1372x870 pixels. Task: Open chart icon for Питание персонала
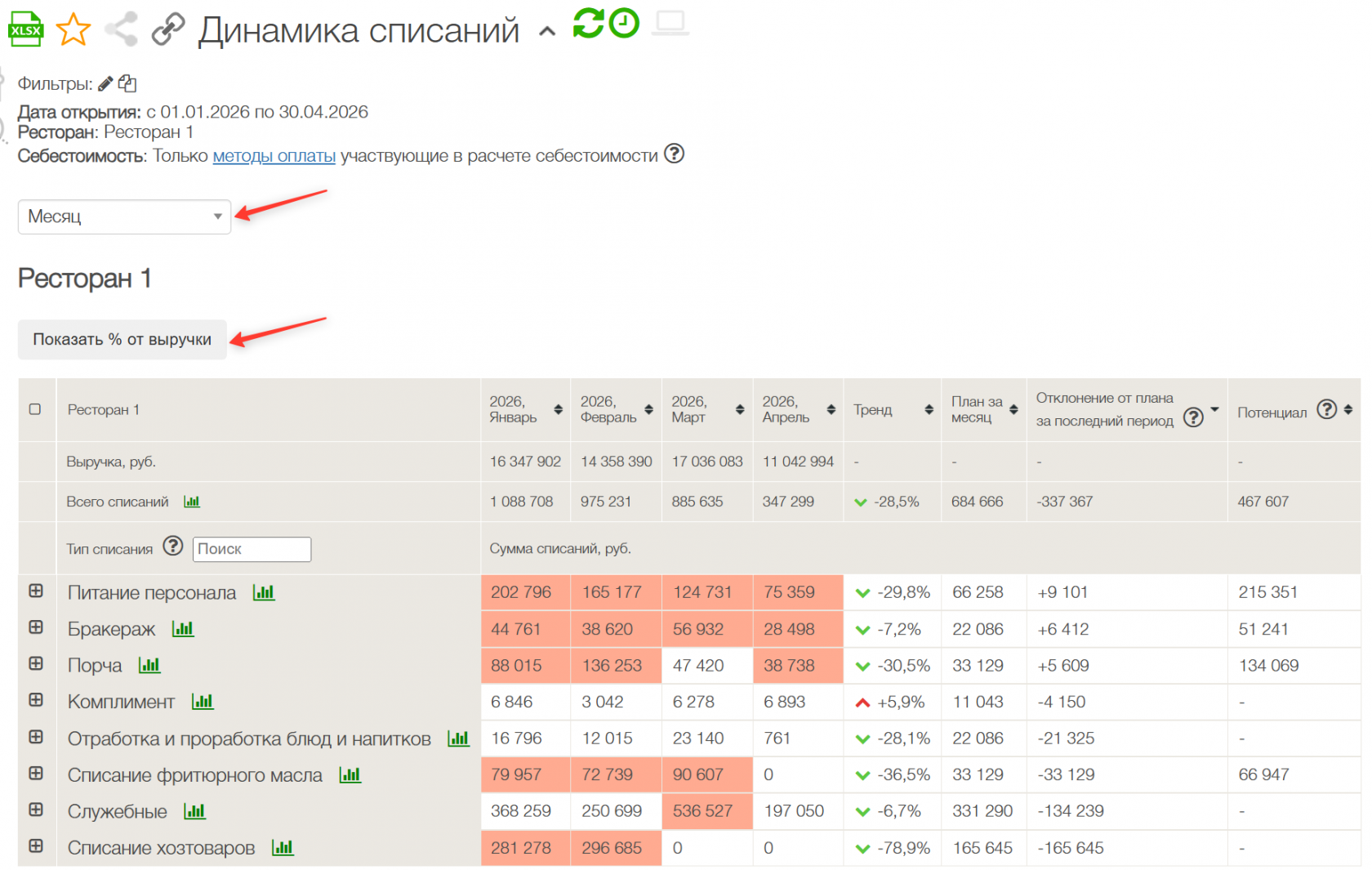[x=264, y=592]
